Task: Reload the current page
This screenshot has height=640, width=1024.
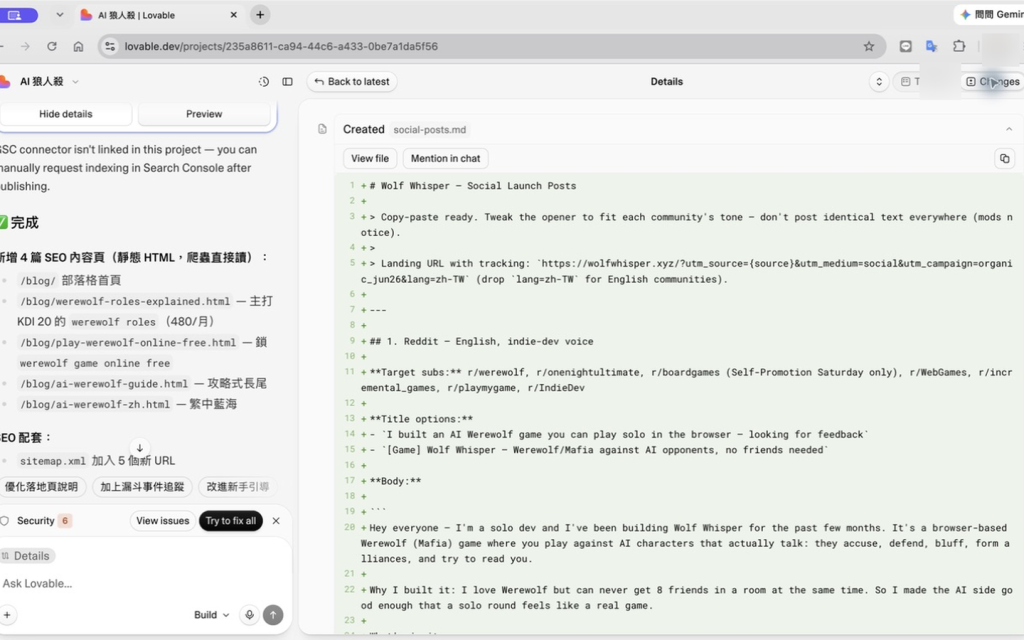Action: [x=52, y=46]
